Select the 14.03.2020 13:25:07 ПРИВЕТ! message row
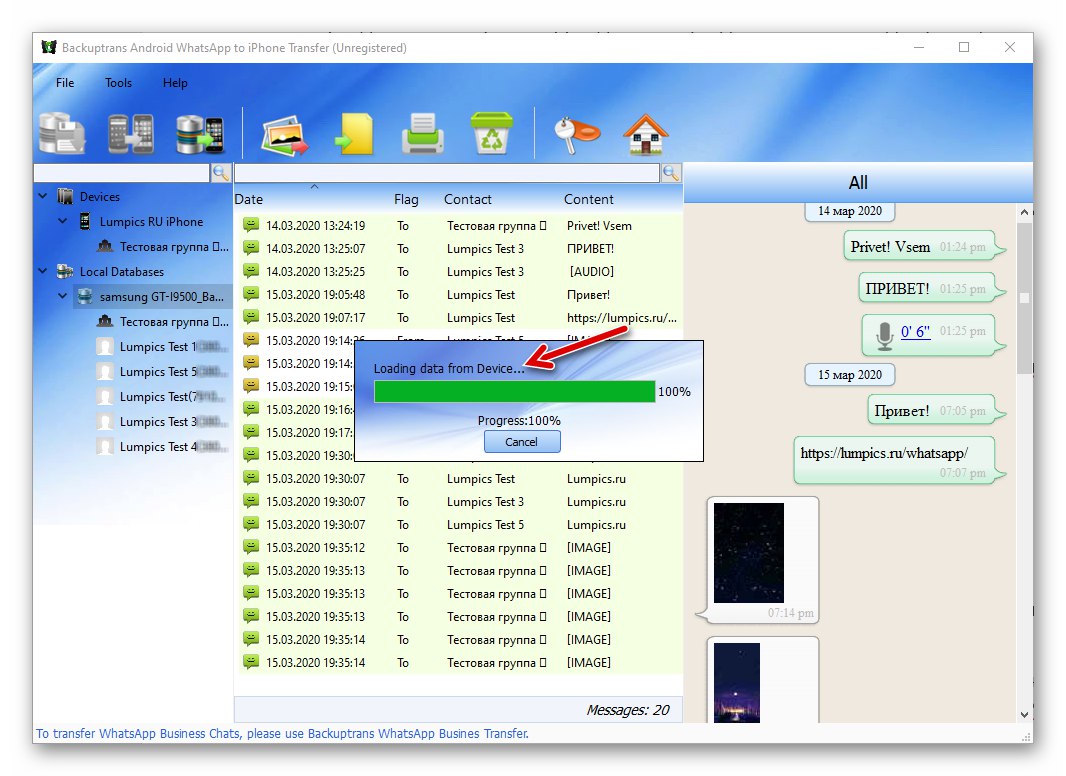1066x776 pixels. pos(458,248)
